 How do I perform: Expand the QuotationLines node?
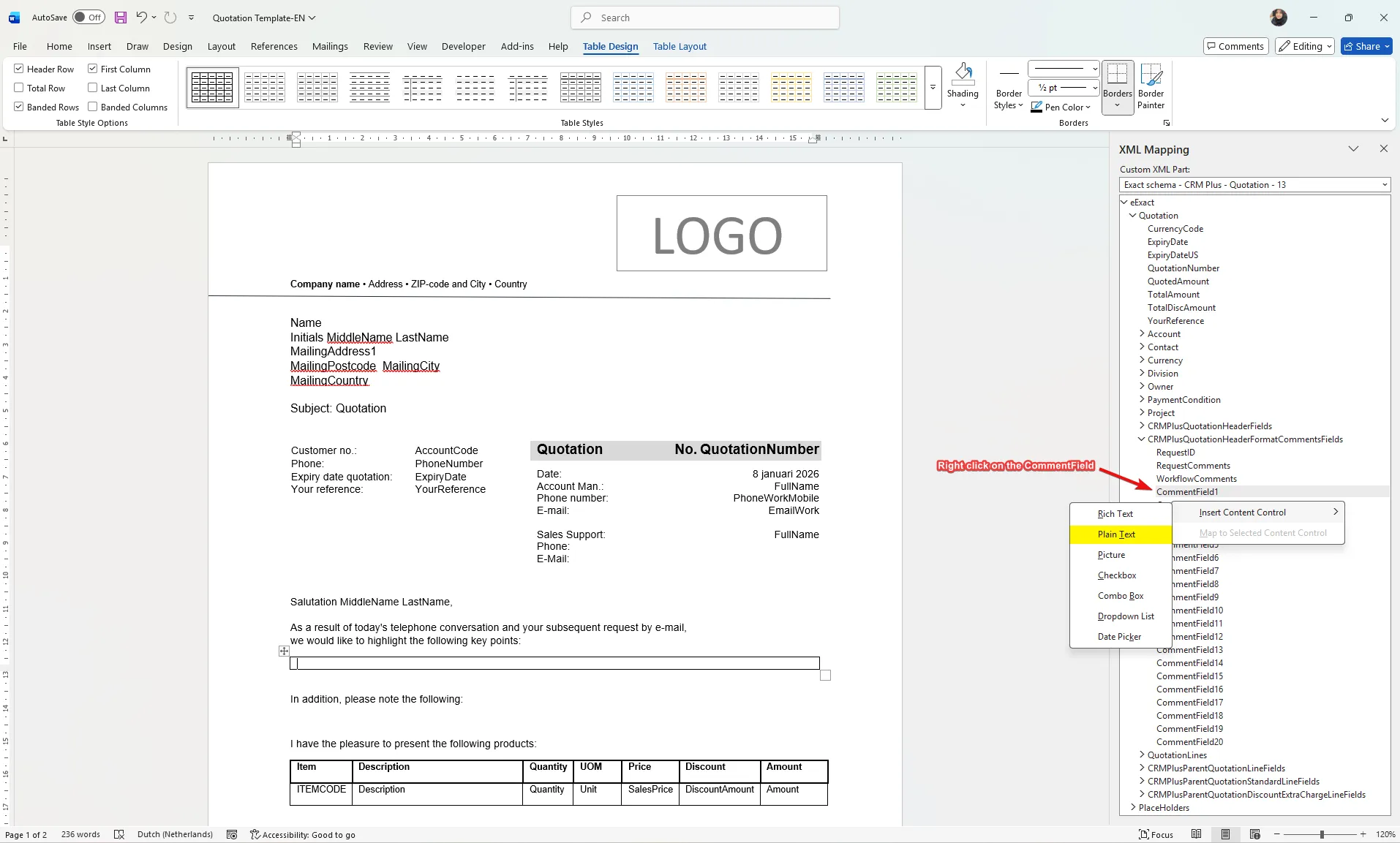pyautogui.click(x=1142, y=755)
